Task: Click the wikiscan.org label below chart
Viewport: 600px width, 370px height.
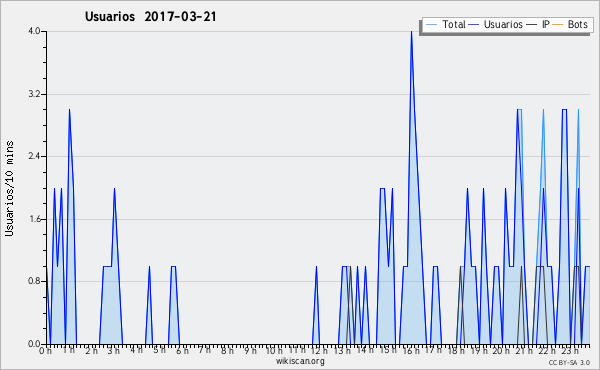Action: tap(300, 361)
